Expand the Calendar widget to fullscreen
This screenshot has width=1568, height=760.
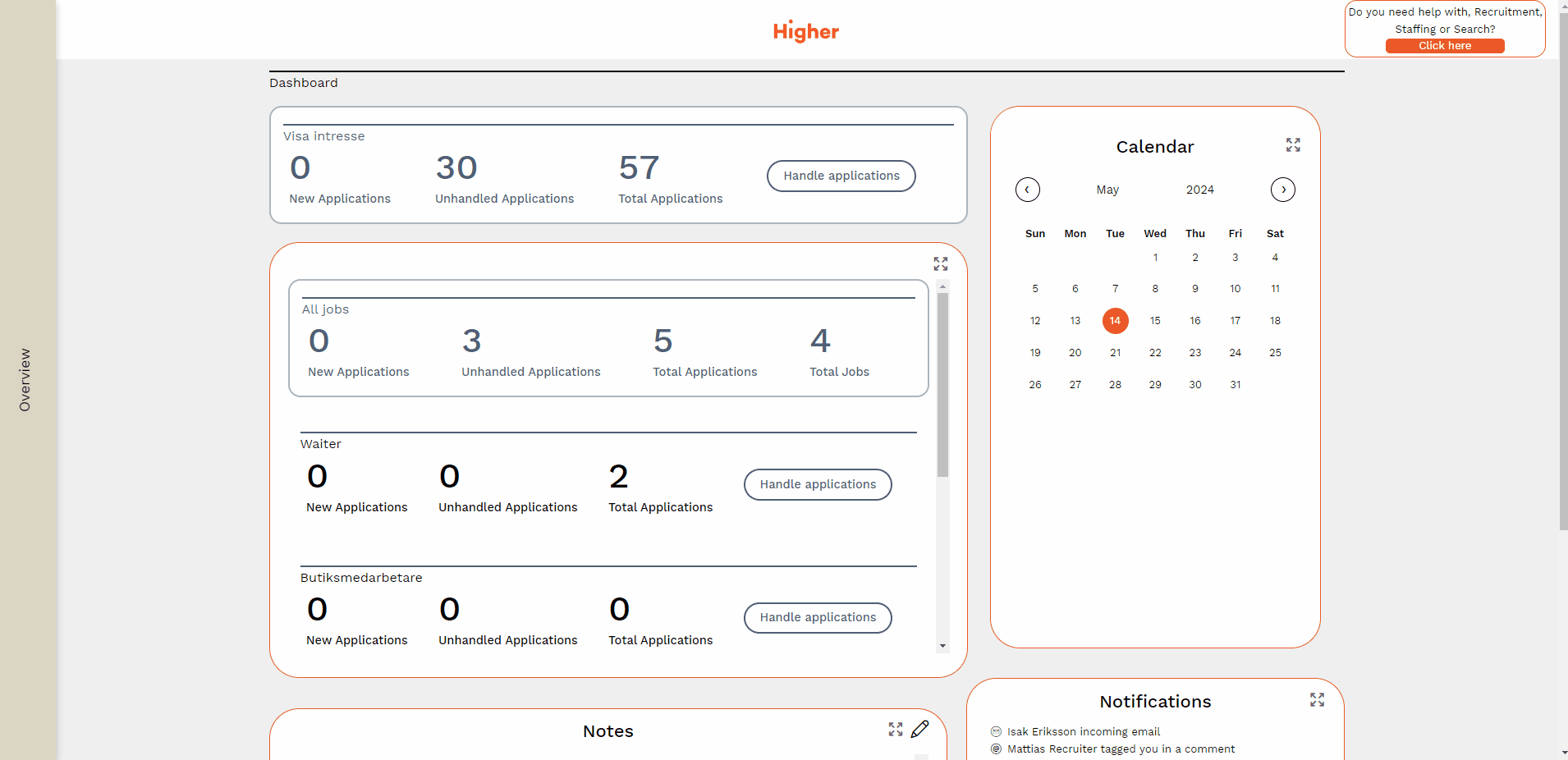[x=1293, y=145]
